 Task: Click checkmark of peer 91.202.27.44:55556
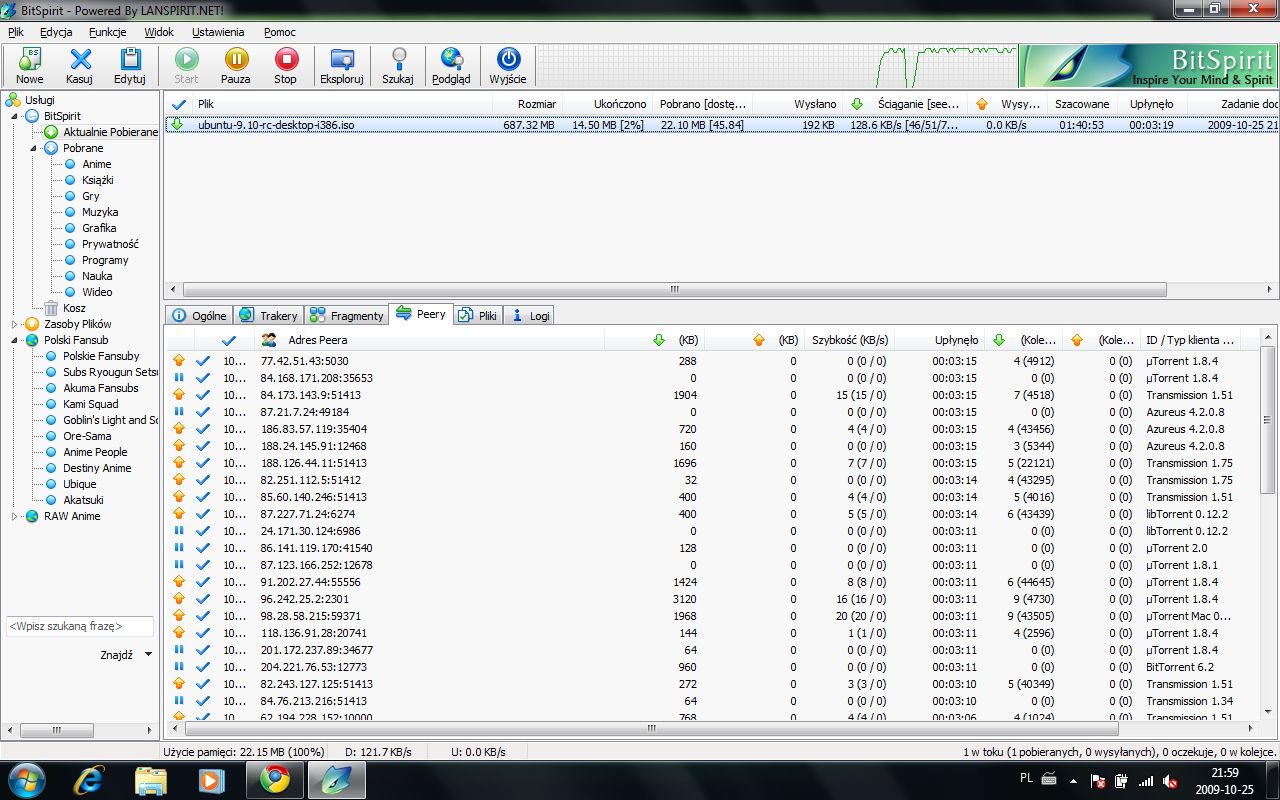203,582
